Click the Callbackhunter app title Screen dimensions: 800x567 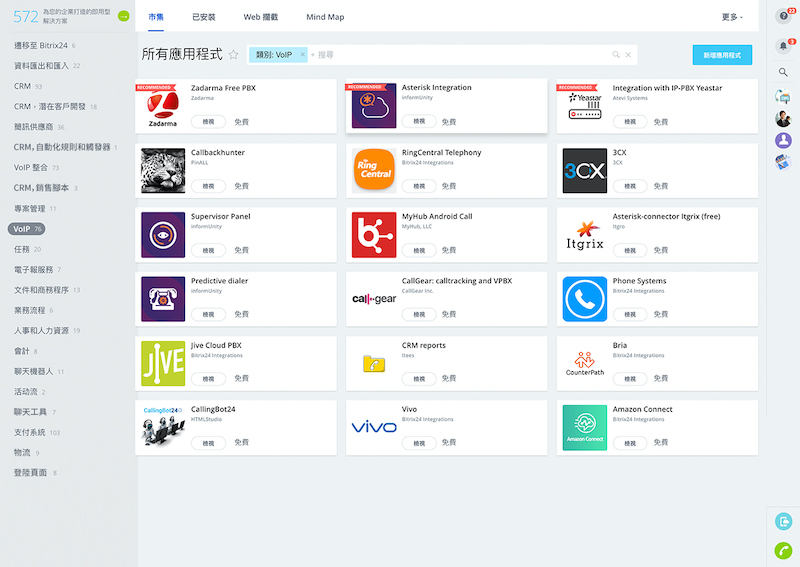click(218, 152)
